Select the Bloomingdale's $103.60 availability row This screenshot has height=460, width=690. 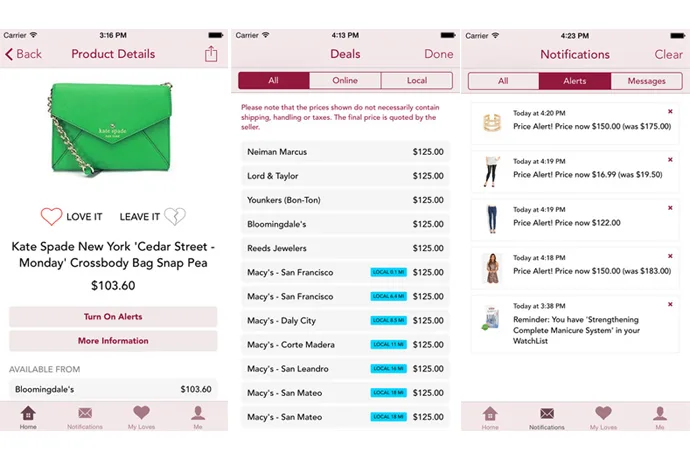pyautogui.click(x=113, y=389)
